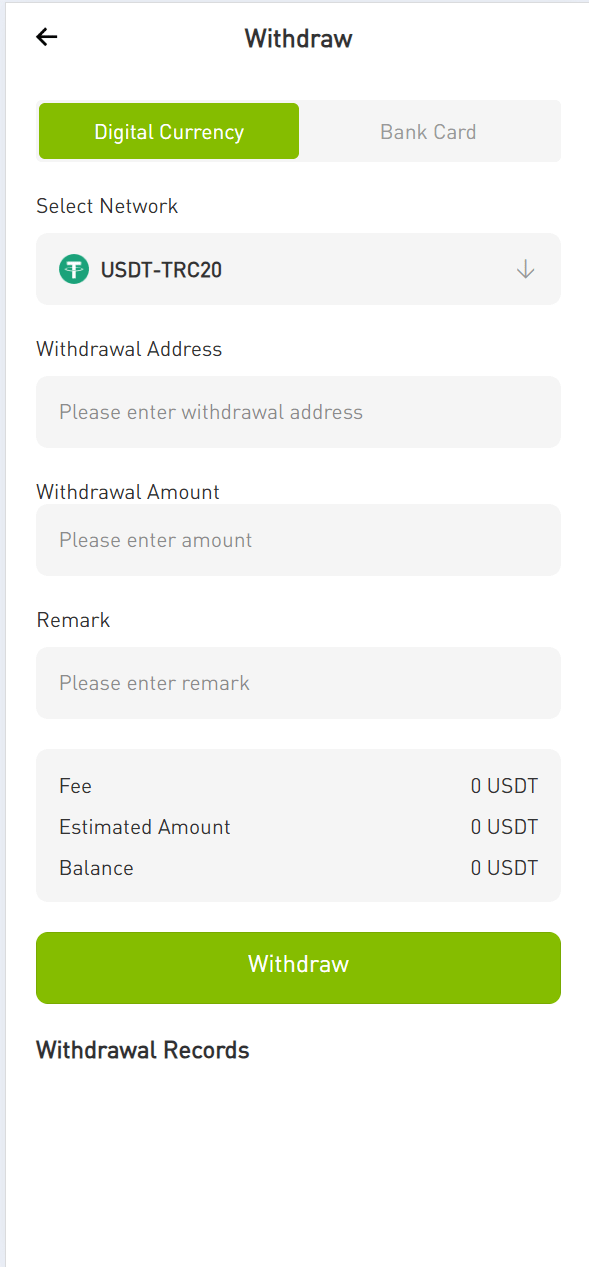Open the USDT-TRC20 network selector
The image size is (589, 1267).
[x=298, y=269]
